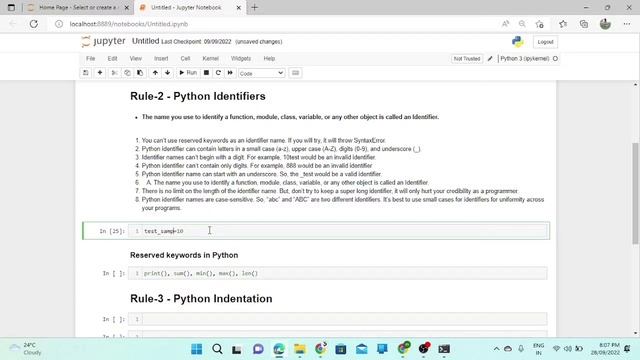The height and width of the screenshot is (360, 640).
Task: Click the zoom magnifier icon in the address bar
Action: [522, 24]
